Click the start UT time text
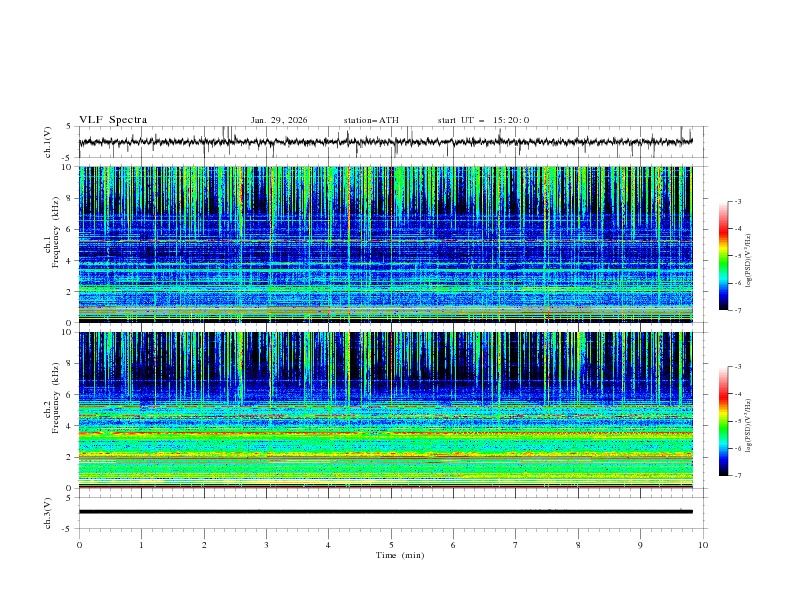 click(483, 120)
